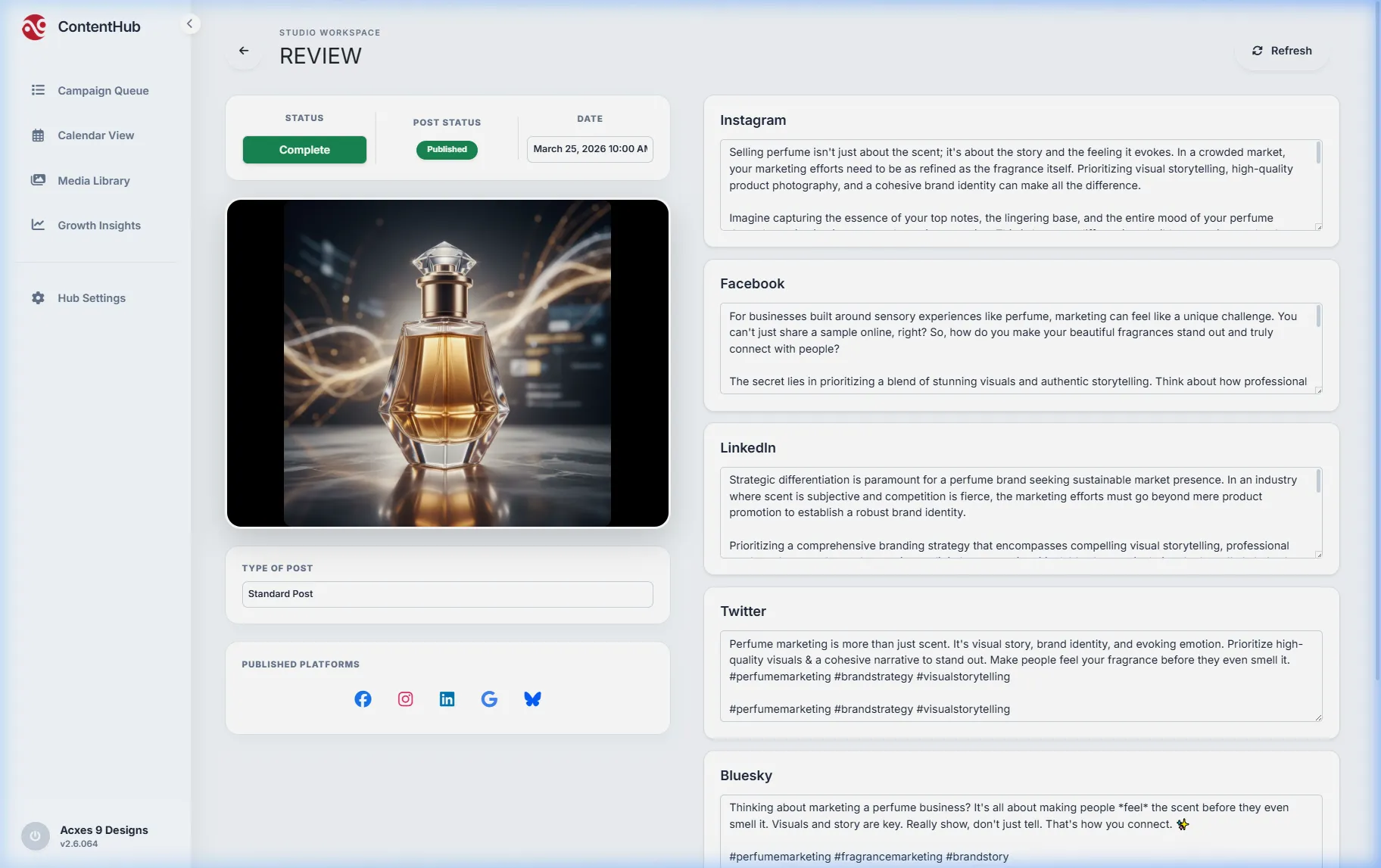Click the Refresh button
This screenshot has width=1381, height=868.
click(1280, 50)
